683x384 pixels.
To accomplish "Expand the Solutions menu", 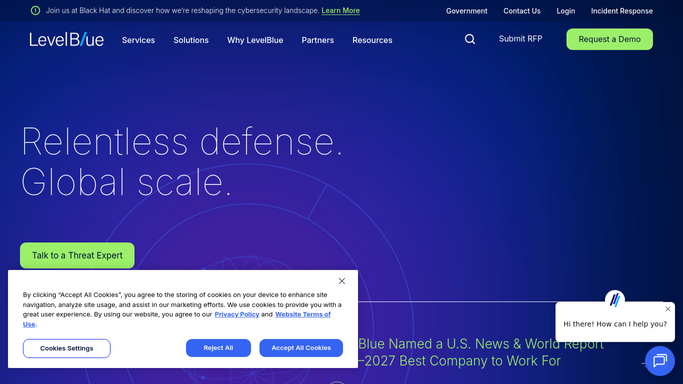I will click(x=191, y=40).
